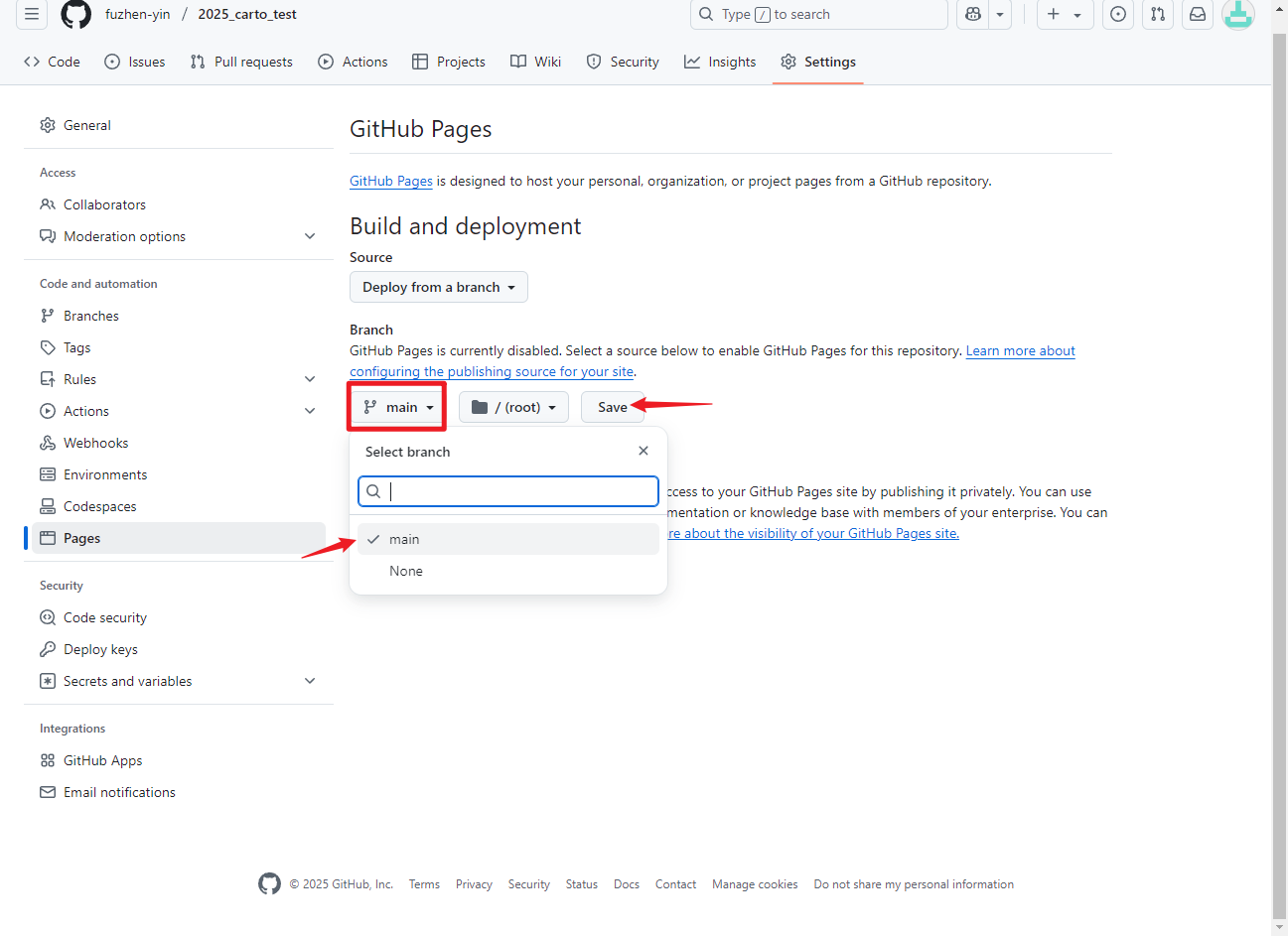Click the search bar in header
The image size is (1288, 936).
coord(818,14)
